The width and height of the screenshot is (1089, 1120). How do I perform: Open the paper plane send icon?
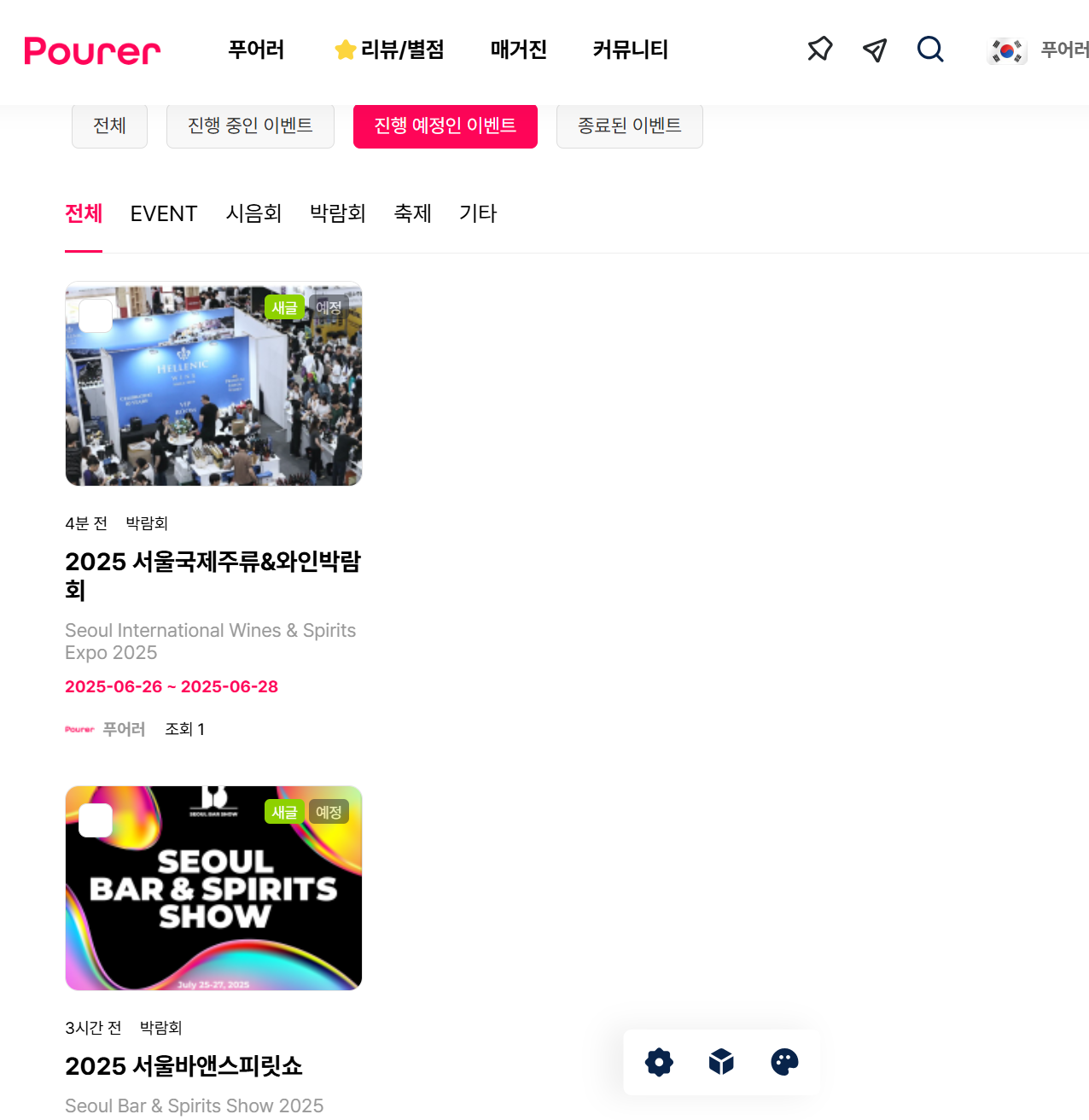(875, 50)
